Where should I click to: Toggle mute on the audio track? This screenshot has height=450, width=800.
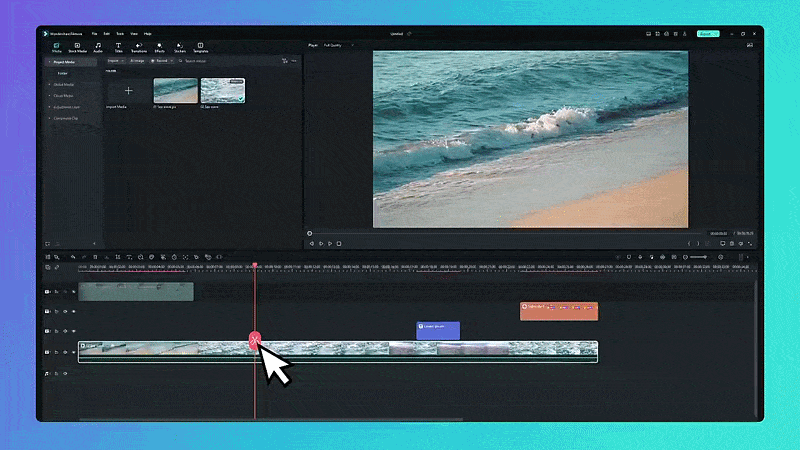65,373
